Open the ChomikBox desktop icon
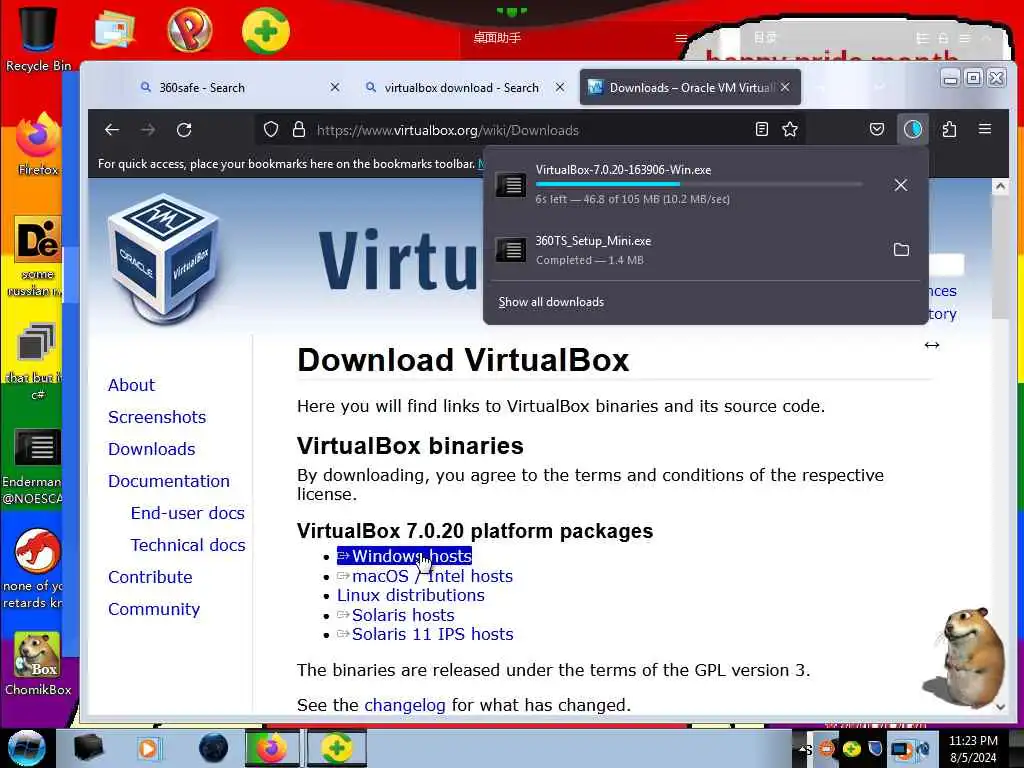This screenshot has height=768, width=1024. (x=38, y=664)
